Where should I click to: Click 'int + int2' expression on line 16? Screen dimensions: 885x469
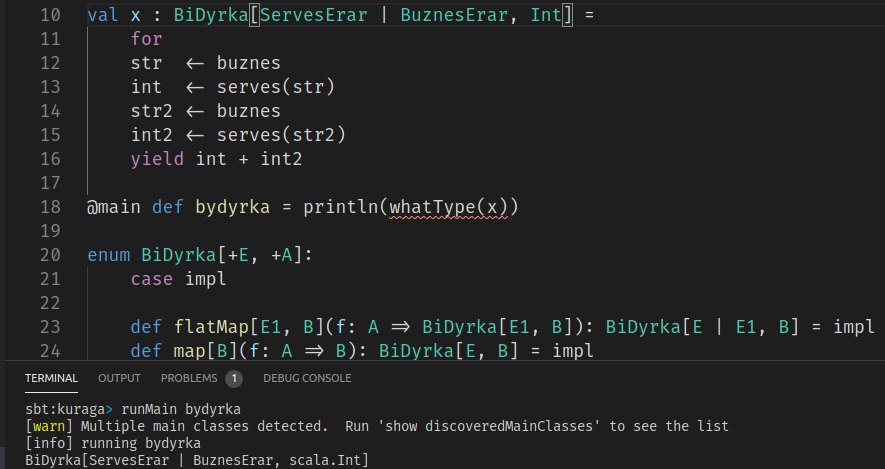point(249,159)
